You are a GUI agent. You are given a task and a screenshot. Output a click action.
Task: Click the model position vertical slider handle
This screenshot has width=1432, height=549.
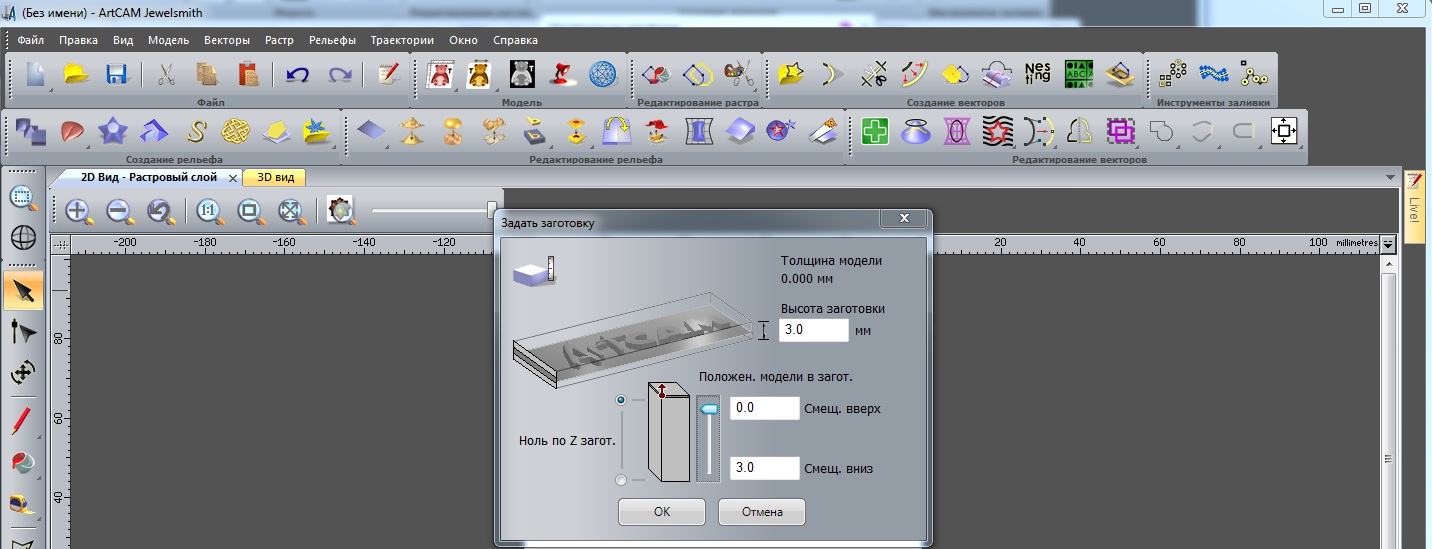coord(709,409)
